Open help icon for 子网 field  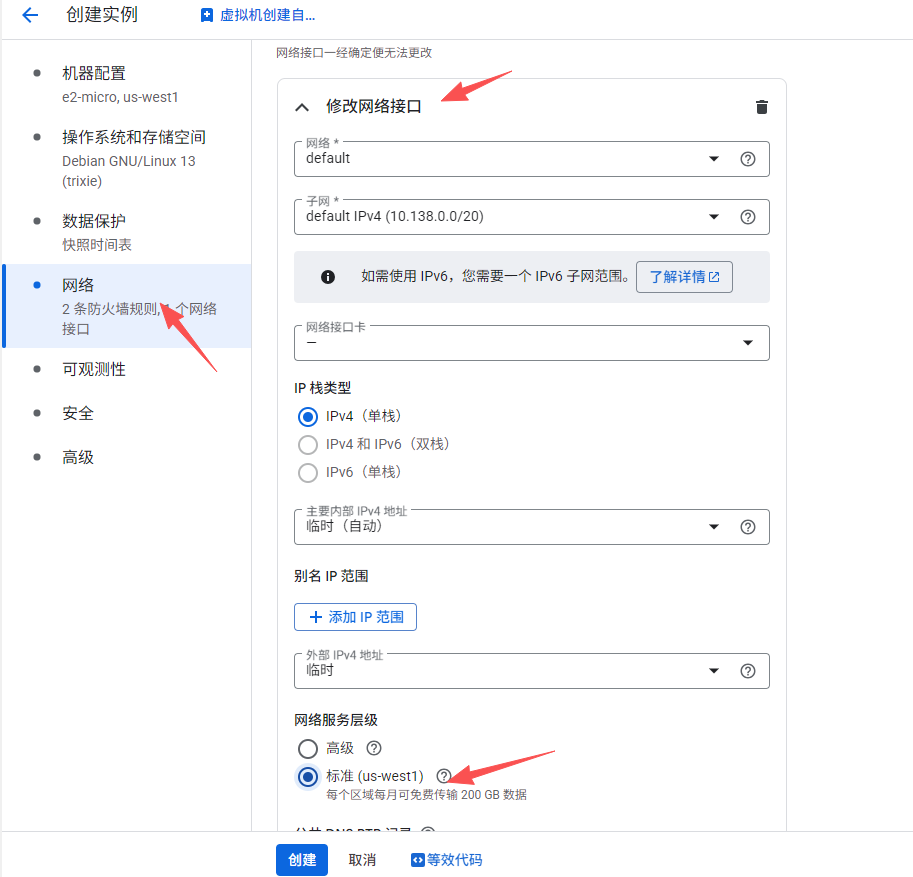(747, 217)
